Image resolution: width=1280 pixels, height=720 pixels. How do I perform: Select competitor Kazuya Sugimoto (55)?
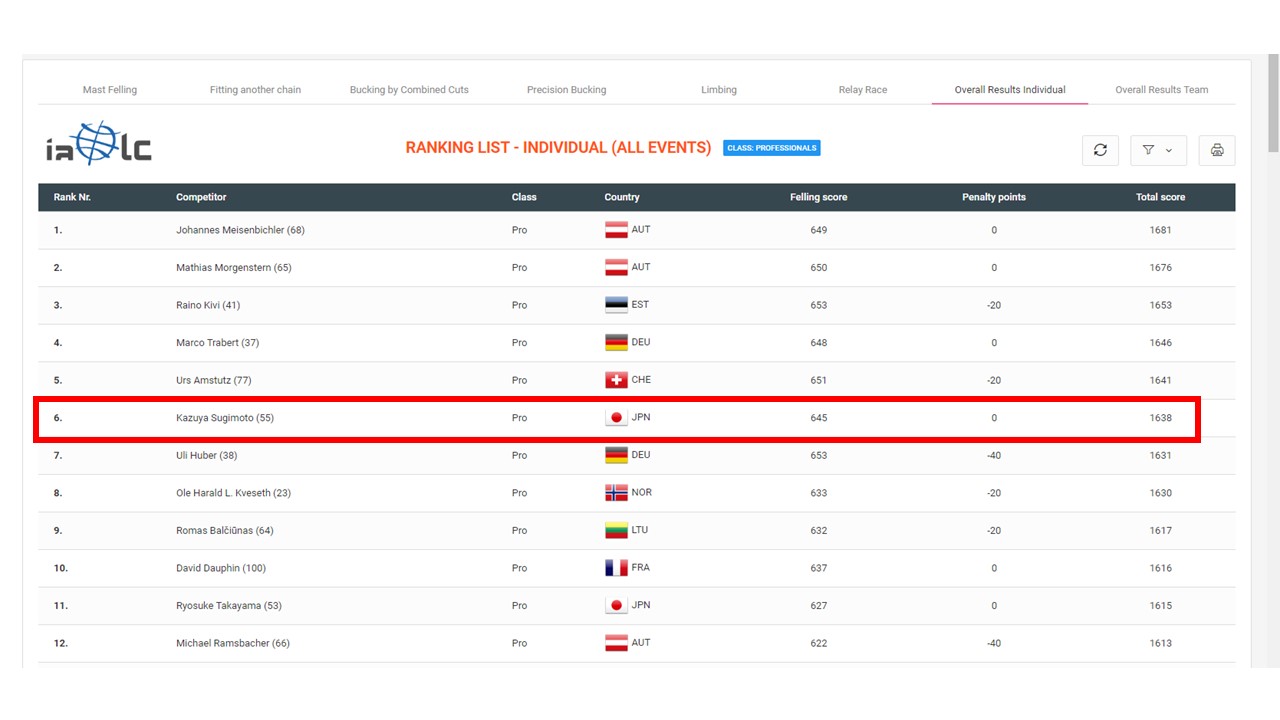pyautogui.click(x=224, y=418)
